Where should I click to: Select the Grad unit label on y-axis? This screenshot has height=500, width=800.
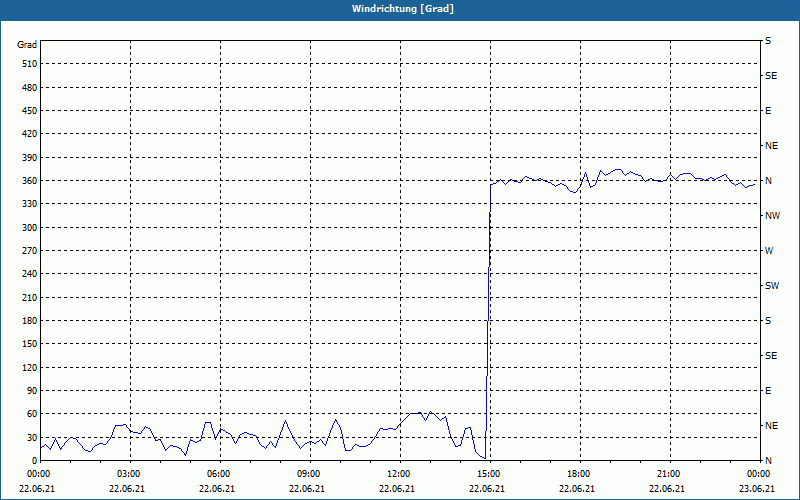[27, 45]
